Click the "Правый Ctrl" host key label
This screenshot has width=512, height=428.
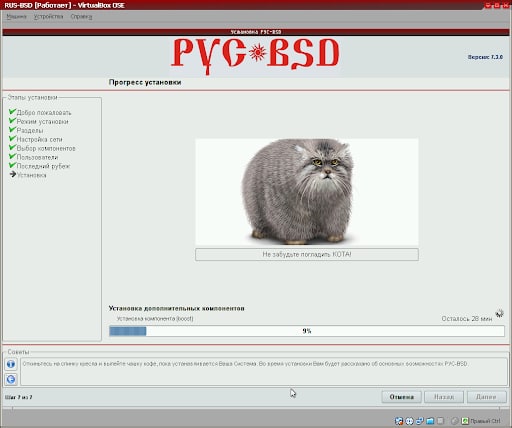point(485,421)
